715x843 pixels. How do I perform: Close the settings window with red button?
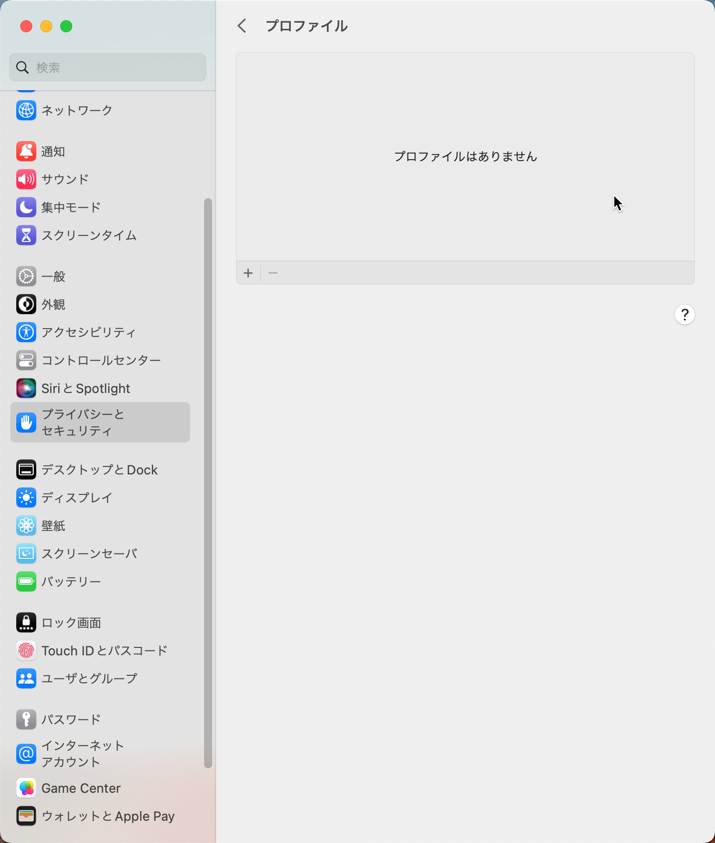tap(26, 26)
